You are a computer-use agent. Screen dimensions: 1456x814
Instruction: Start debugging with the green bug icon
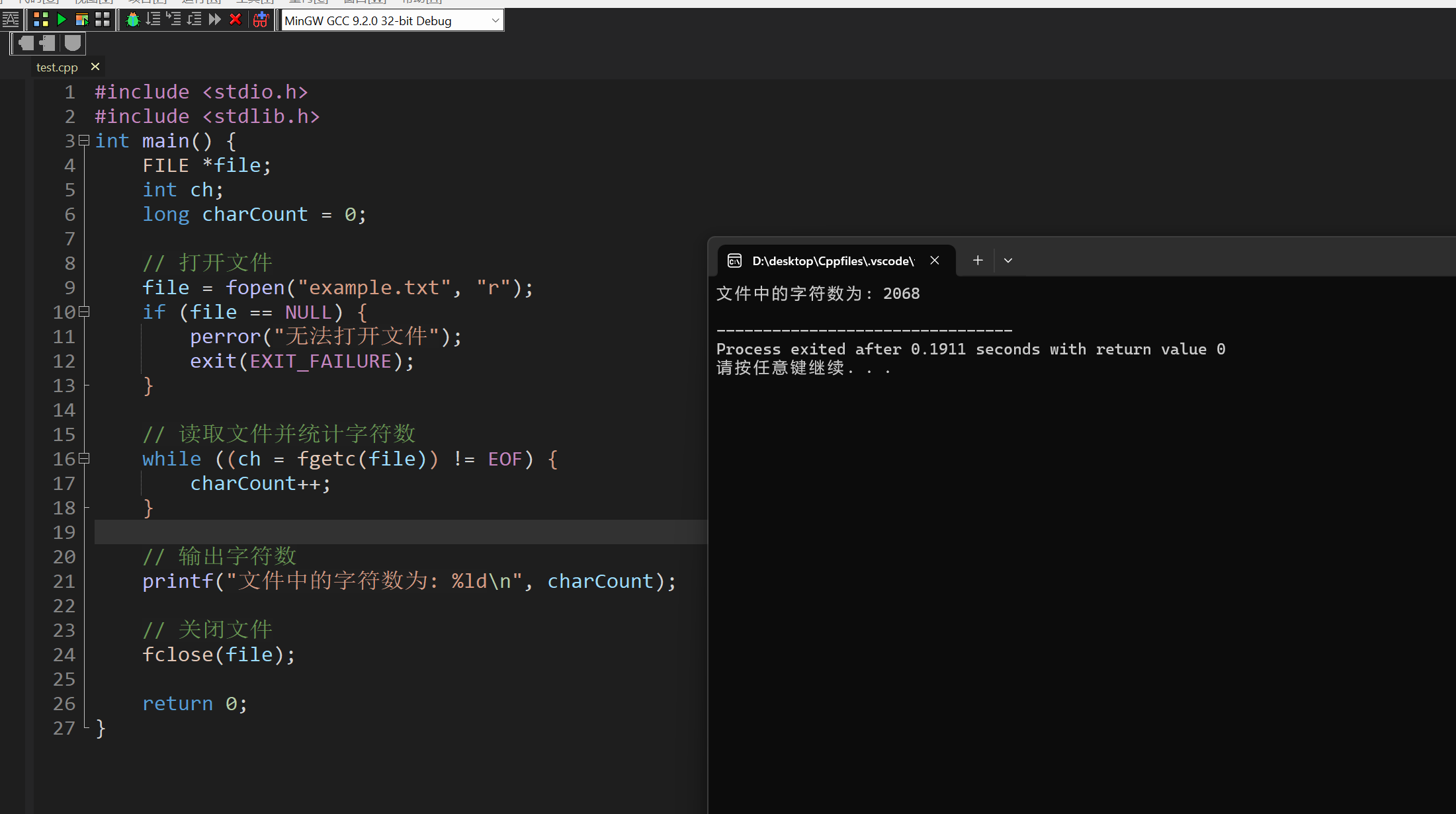pyautogui.click(x=133, y=20)
